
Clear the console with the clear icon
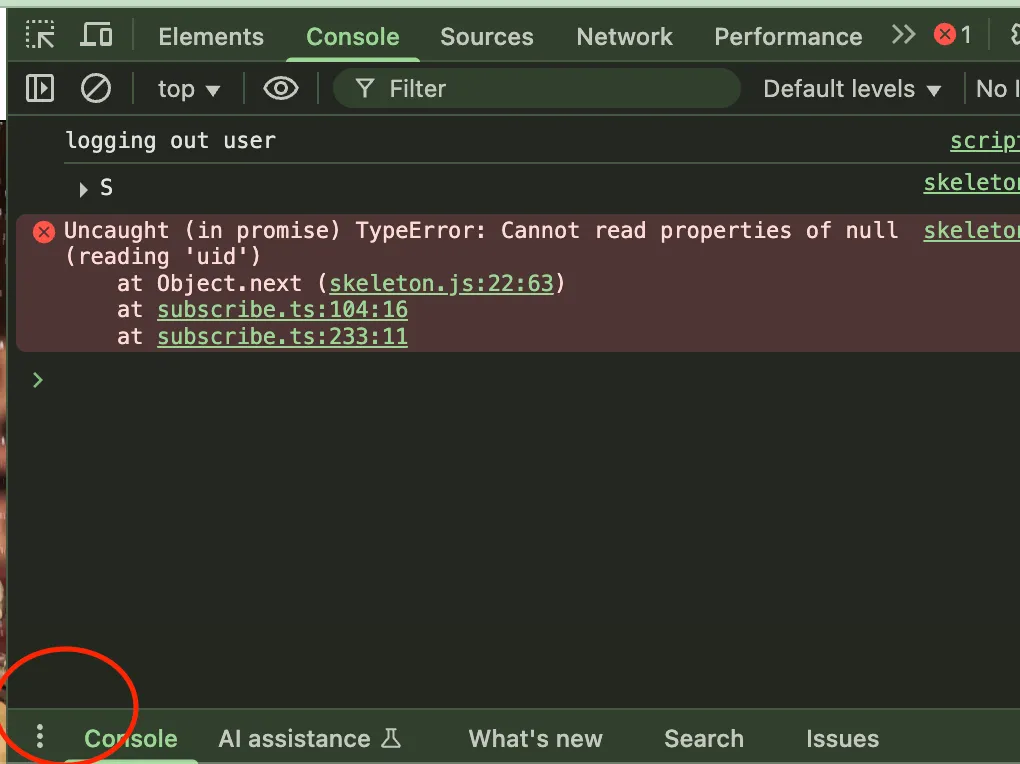pos(96,89)
